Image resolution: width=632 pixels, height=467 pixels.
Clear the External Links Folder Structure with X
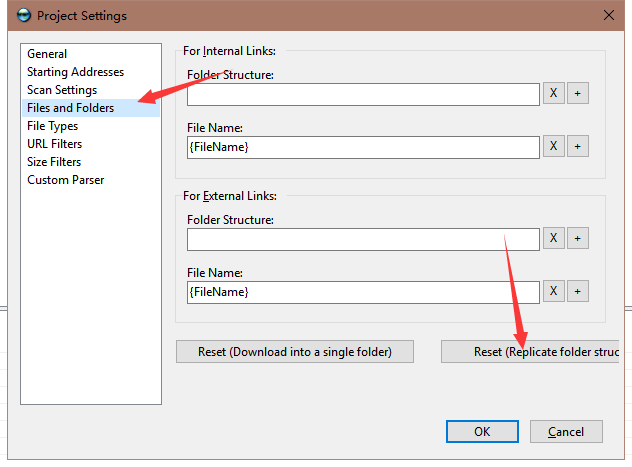553,238
